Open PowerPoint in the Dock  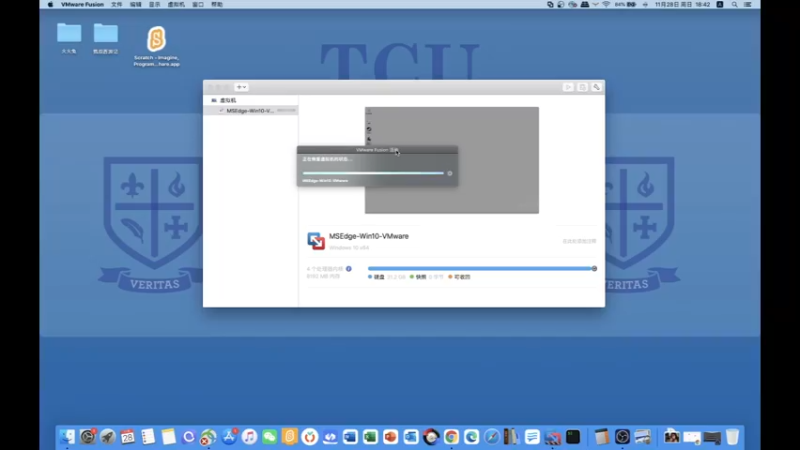point(390,437)
